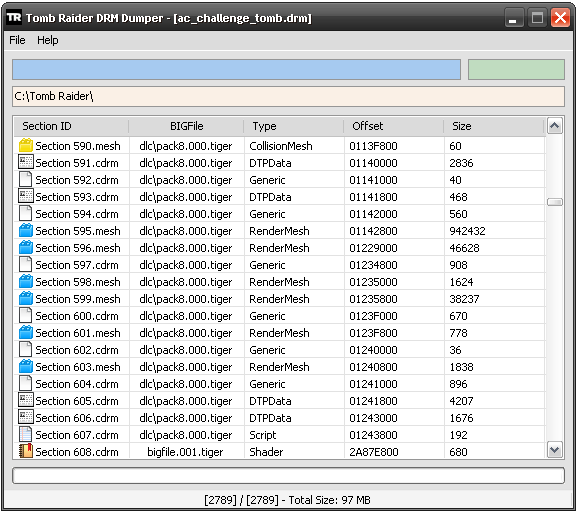Screen dimensions: 577x513
Task: Click the Script icon beside Section 607.cdrm
Action: [x=25, y=434]
